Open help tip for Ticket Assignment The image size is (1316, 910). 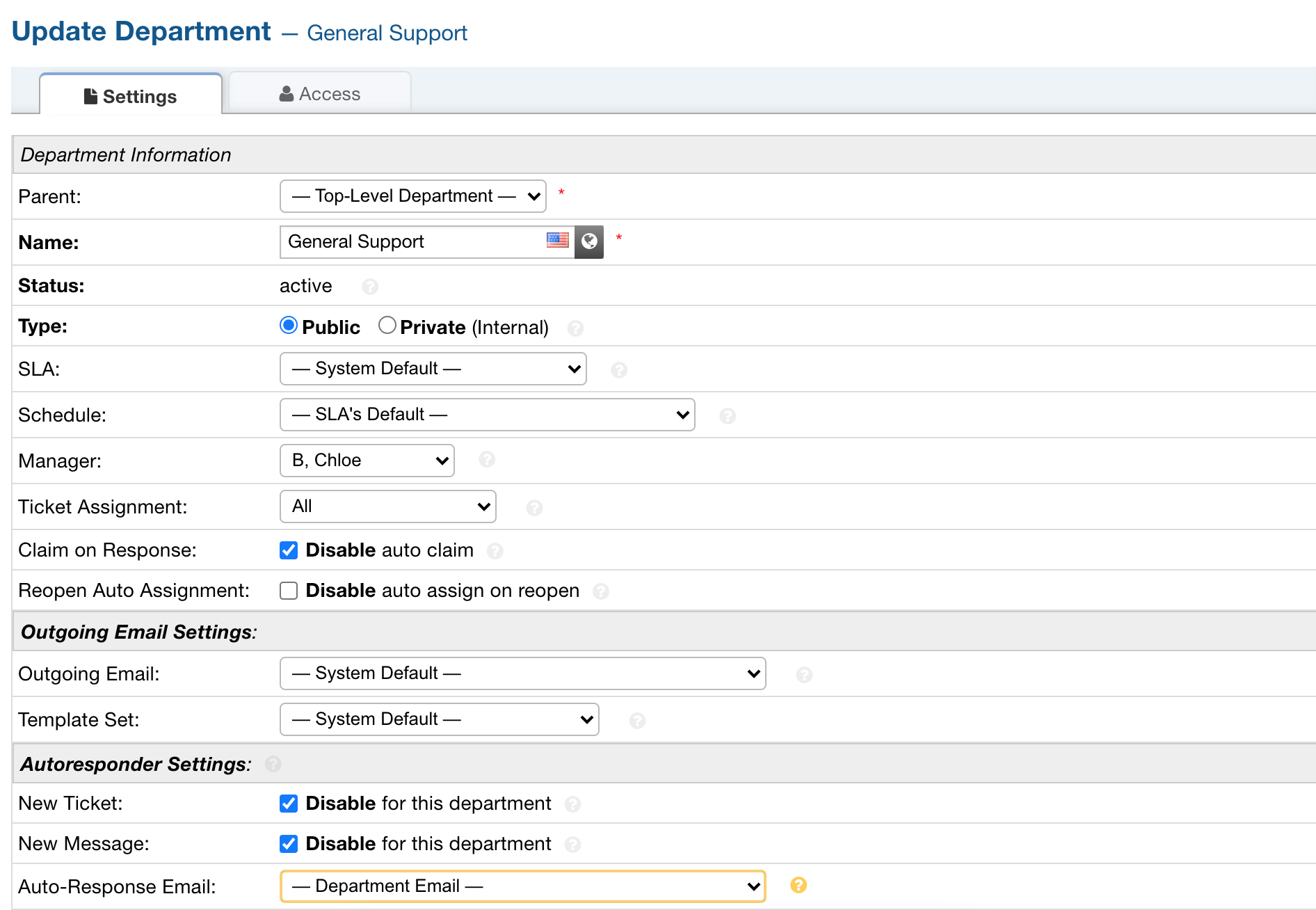tap(534, 508)
